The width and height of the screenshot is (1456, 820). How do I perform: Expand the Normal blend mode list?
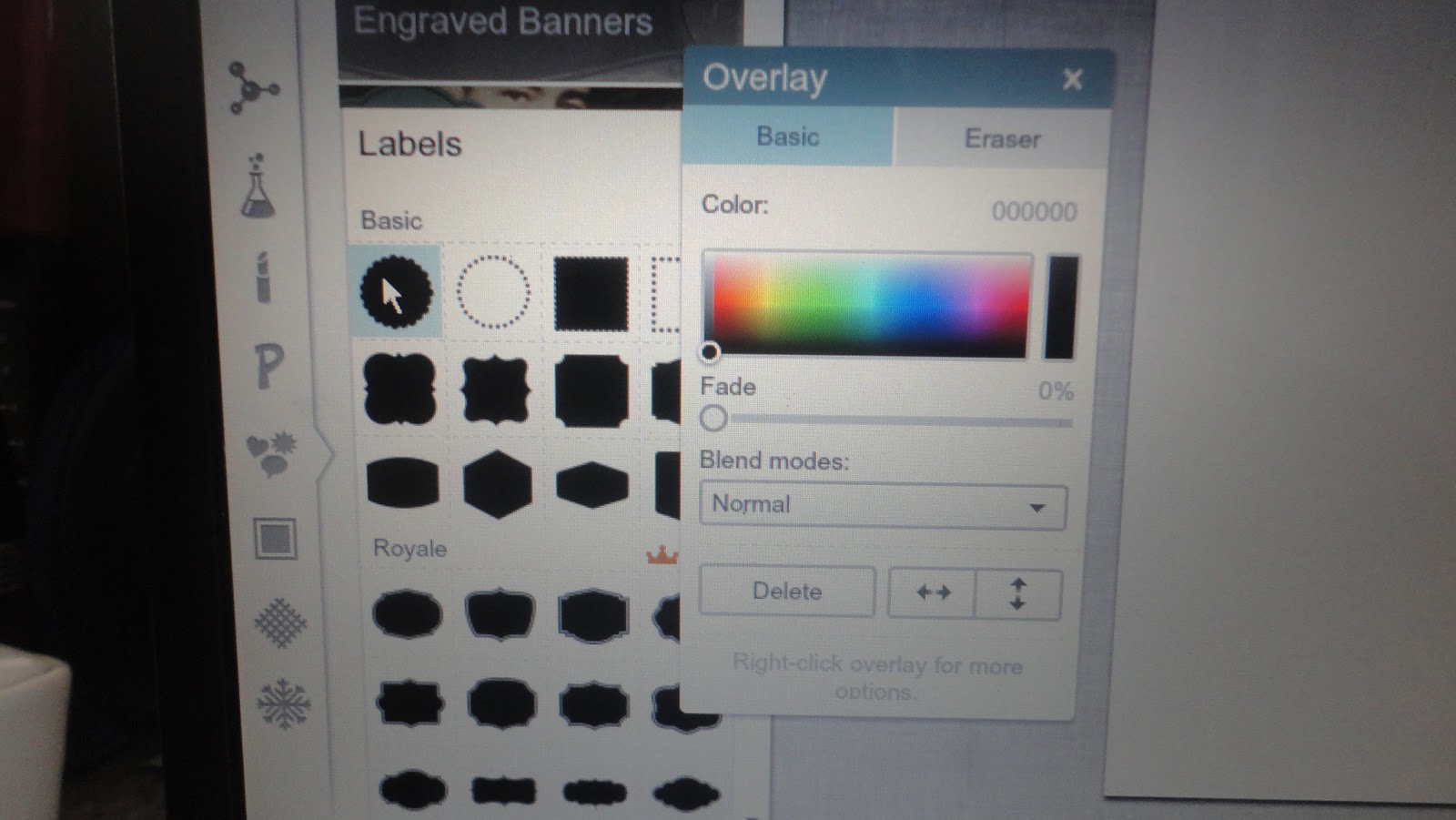tap(1037, 506)
